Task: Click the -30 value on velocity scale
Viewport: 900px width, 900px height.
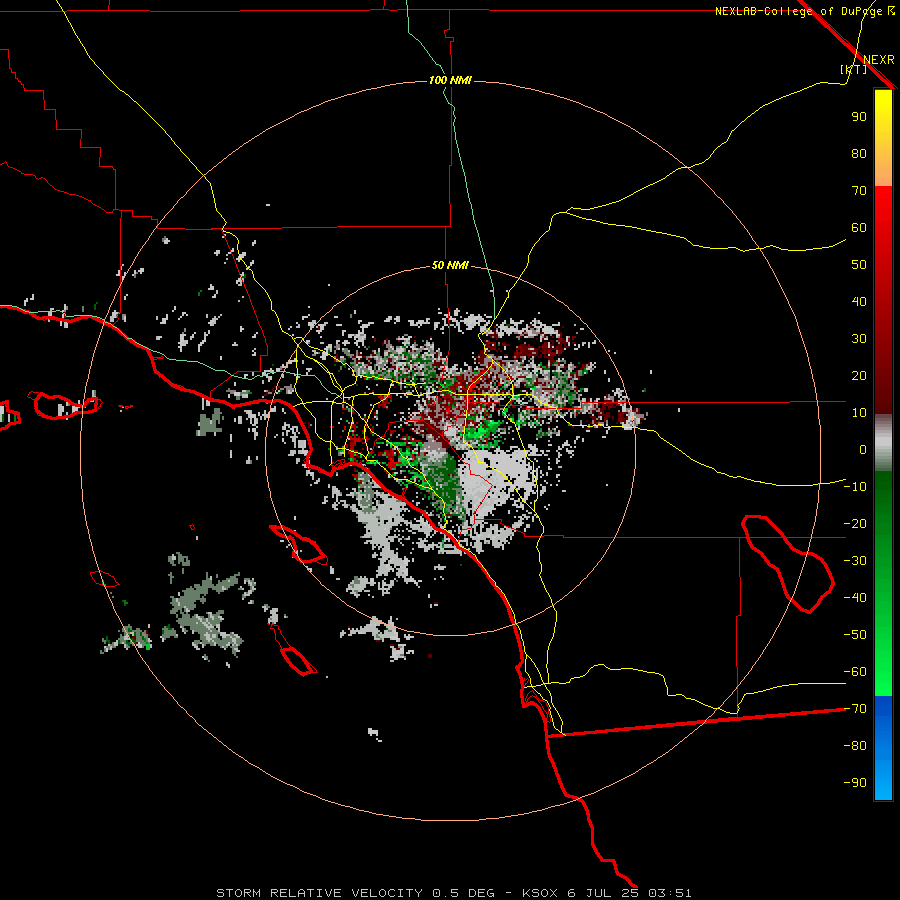Action: 855,561
